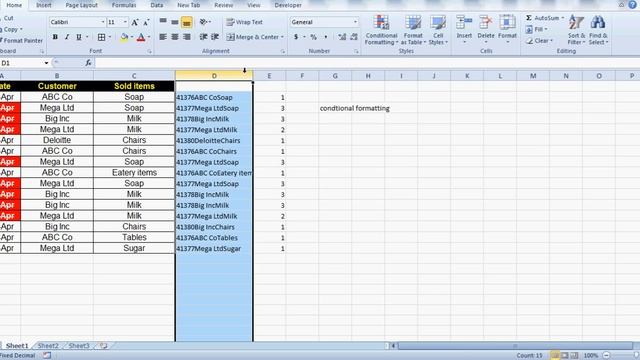Toggle align text right

187,37
